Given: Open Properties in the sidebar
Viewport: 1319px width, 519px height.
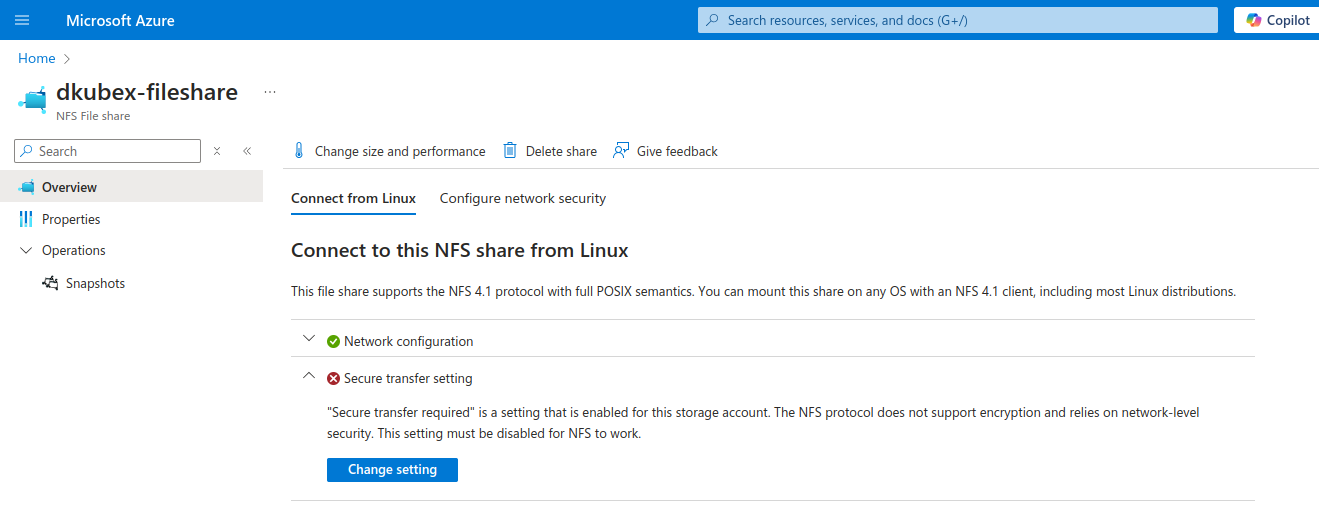Looking at the screenshot, I should 71,219.
